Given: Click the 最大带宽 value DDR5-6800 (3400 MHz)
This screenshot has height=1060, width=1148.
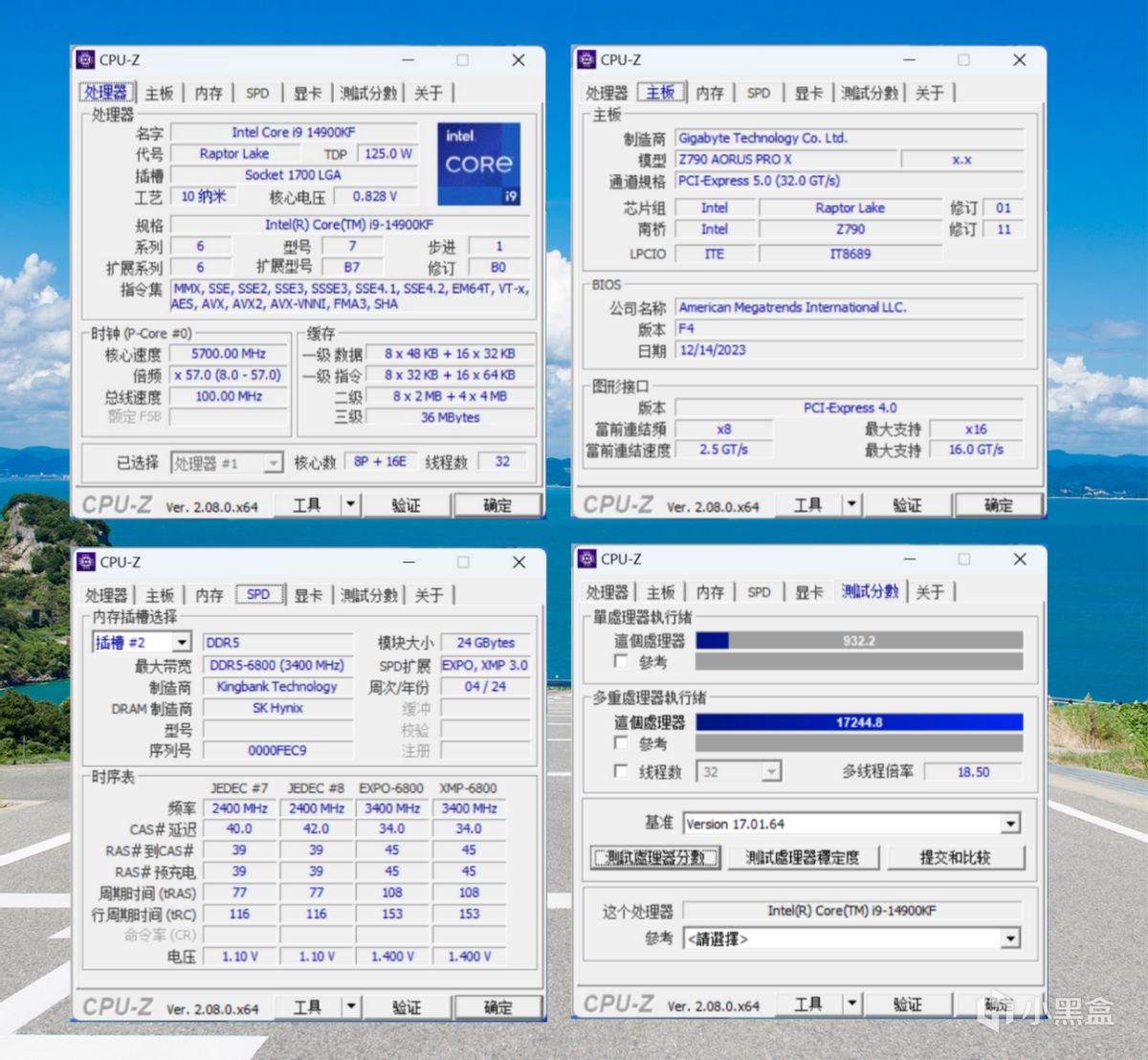Looking at the screenshot, I should click(277, 665).
